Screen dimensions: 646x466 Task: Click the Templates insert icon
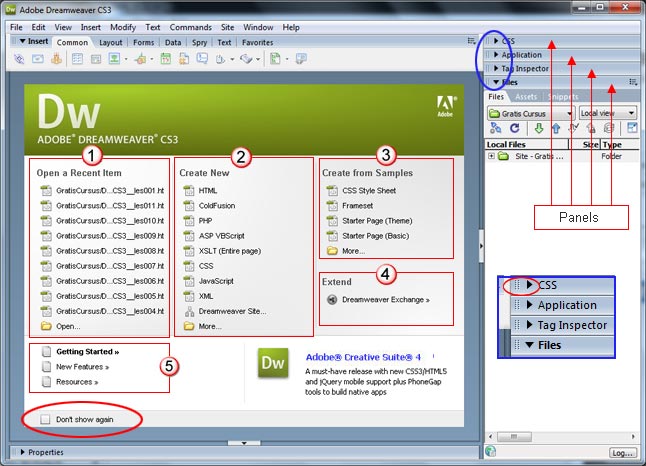[275, 59]
